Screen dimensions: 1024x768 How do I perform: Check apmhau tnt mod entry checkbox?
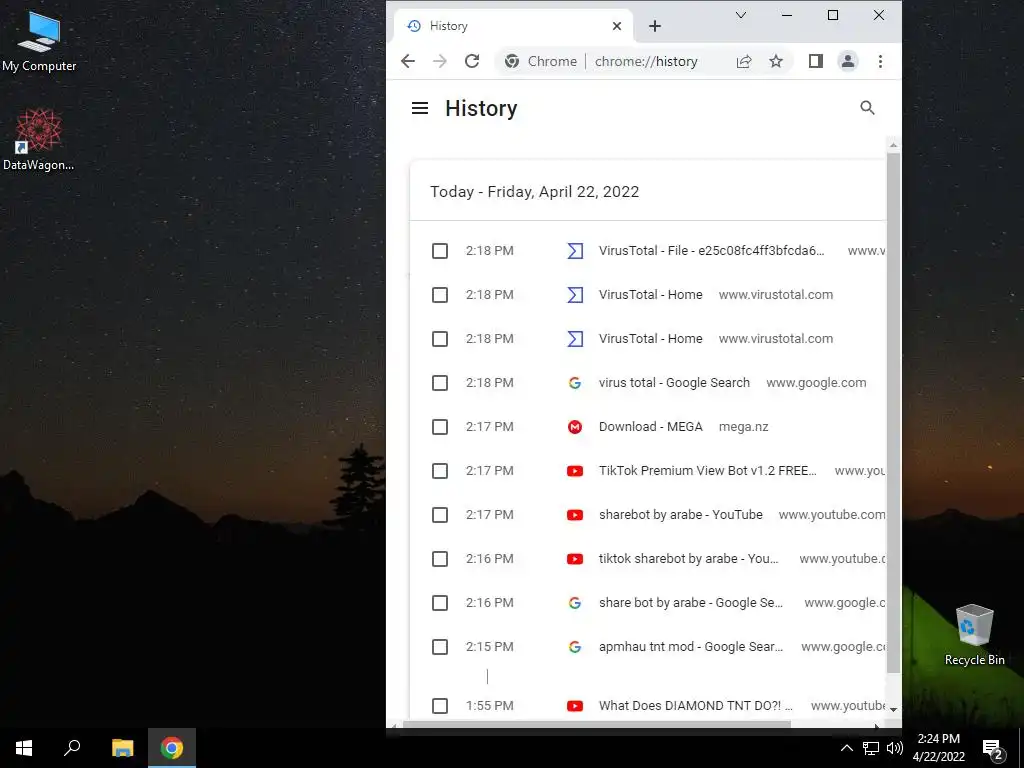[x=440, y=647]
